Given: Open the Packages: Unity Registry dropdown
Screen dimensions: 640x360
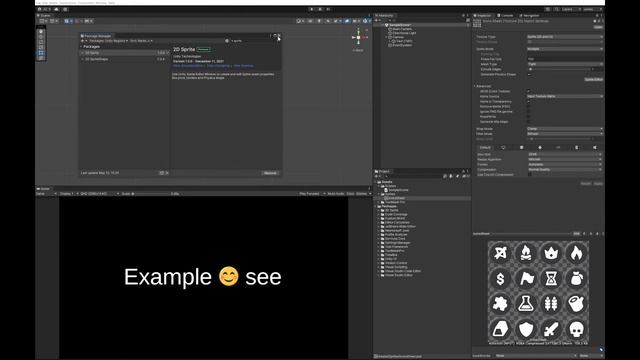Looking at the screenshot, I should pyautogui.click(x=108, y=41).
